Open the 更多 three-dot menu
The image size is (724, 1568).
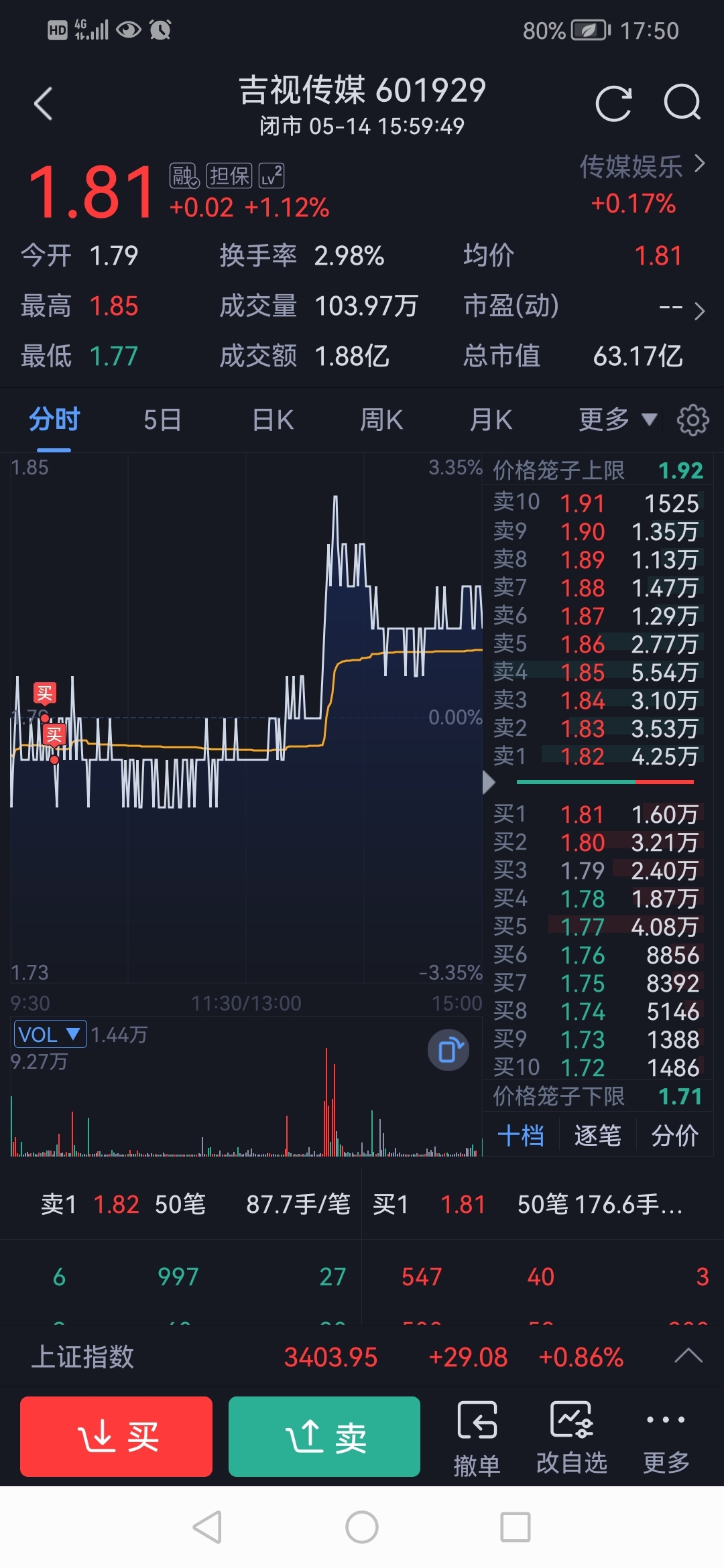[666, 1437]
